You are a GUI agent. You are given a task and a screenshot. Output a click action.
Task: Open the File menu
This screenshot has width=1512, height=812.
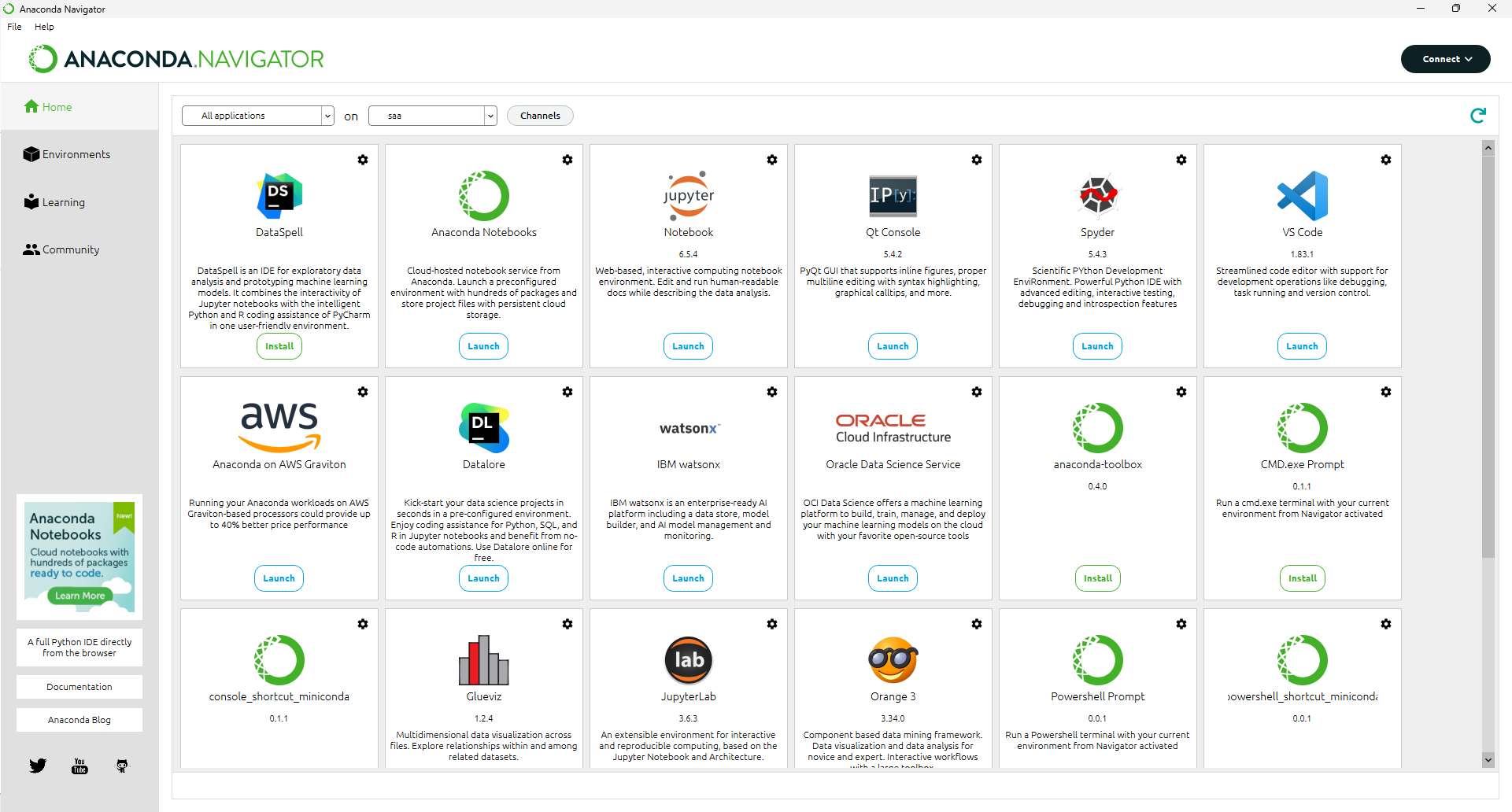coord(14,27)
